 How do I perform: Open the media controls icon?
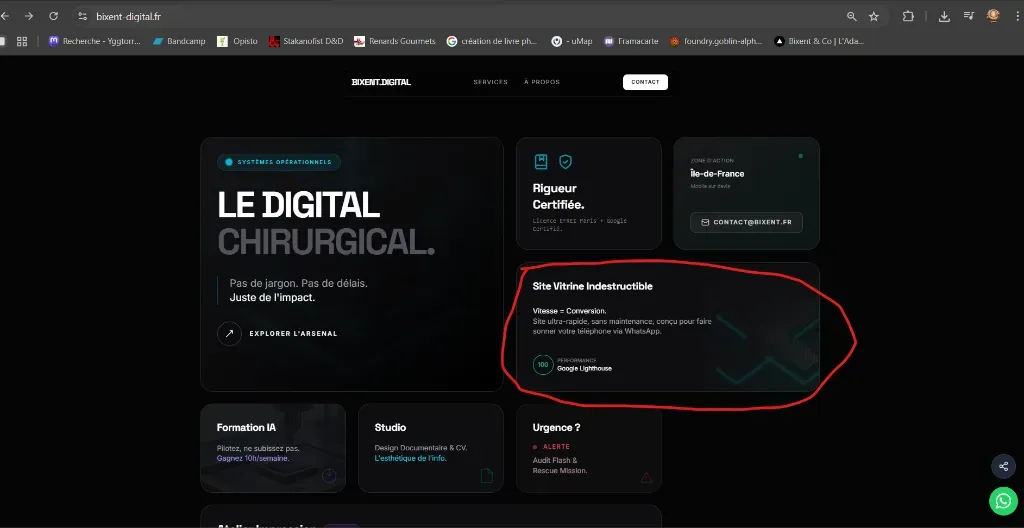point(969,16)
